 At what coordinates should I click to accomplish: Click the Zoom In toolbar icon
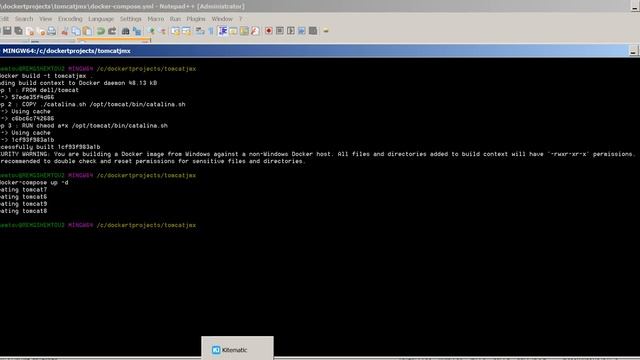click(151, 31)
